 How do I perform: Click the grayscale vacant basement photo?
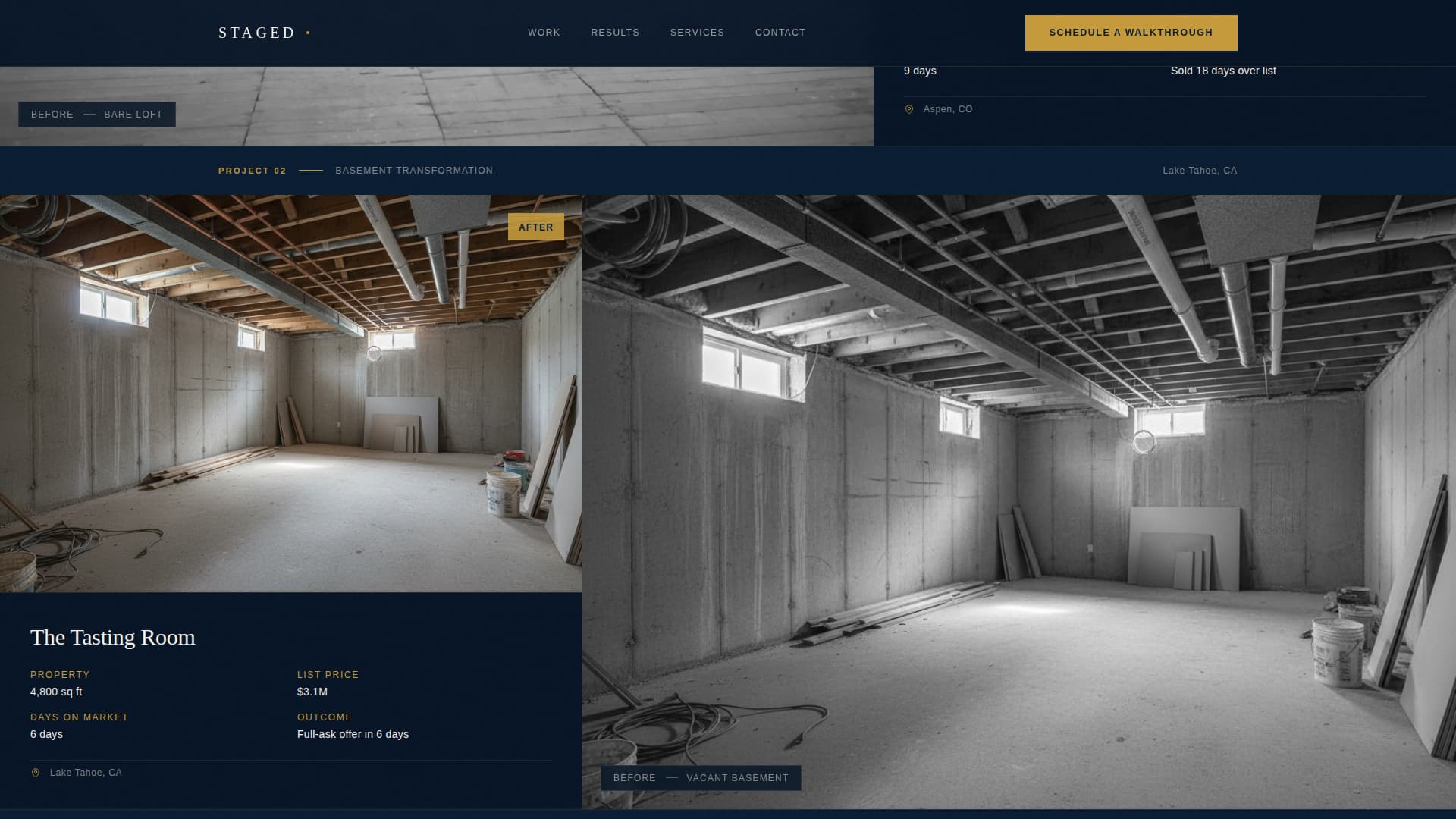(1016, 455)
